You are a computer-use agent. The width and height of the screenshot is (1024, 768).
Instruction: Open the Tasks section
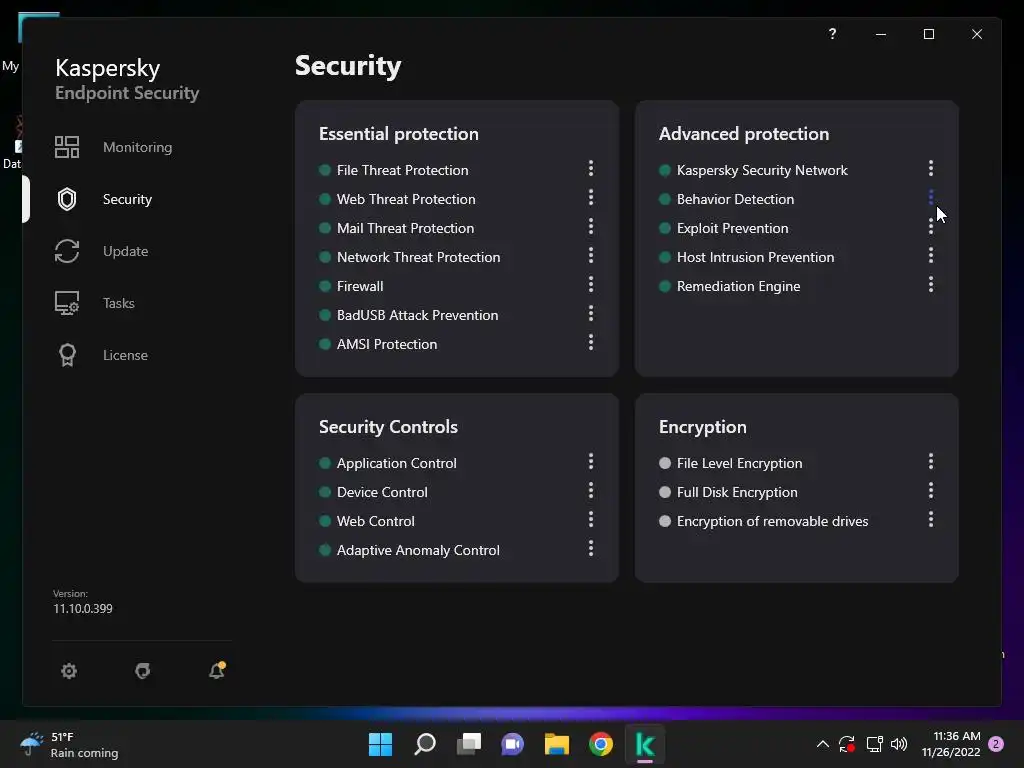(119, 303)
